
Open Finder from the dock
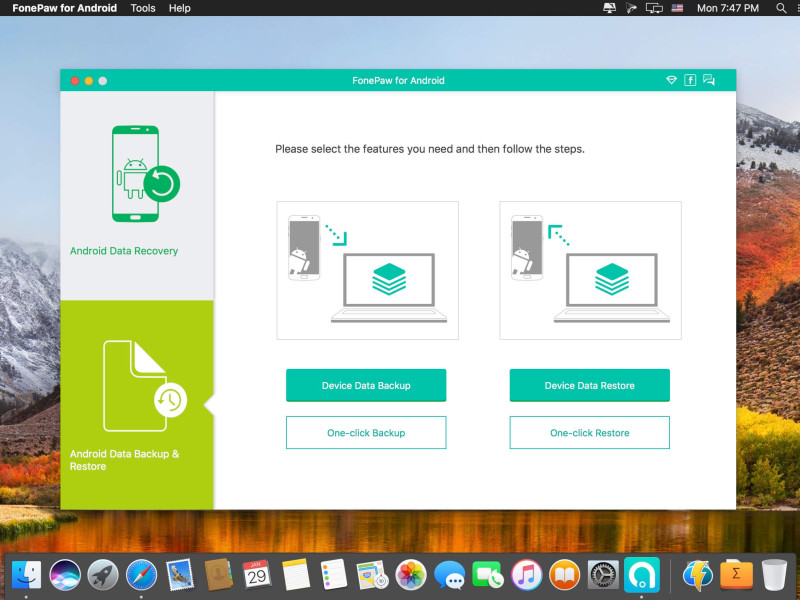tap(26, 574)
